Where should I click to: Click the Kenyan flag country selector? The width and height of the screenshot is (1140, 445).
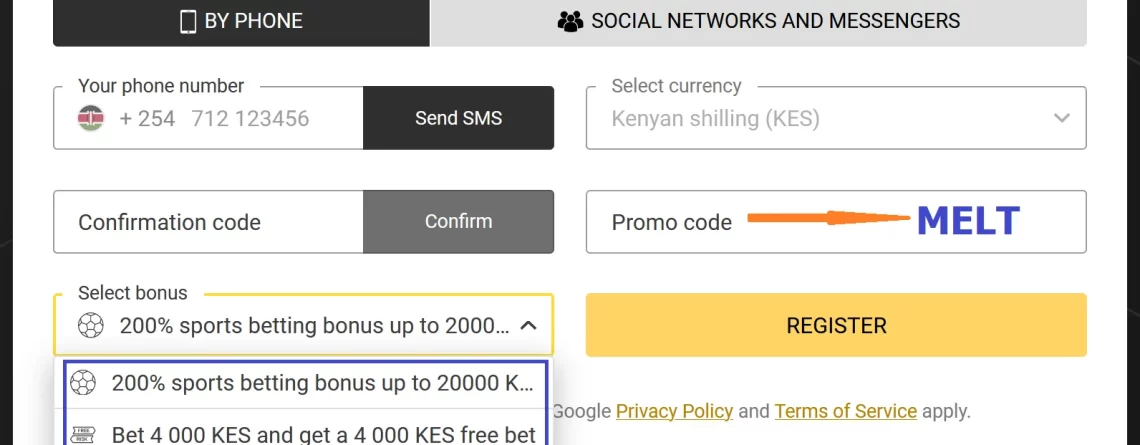point(91,118)
